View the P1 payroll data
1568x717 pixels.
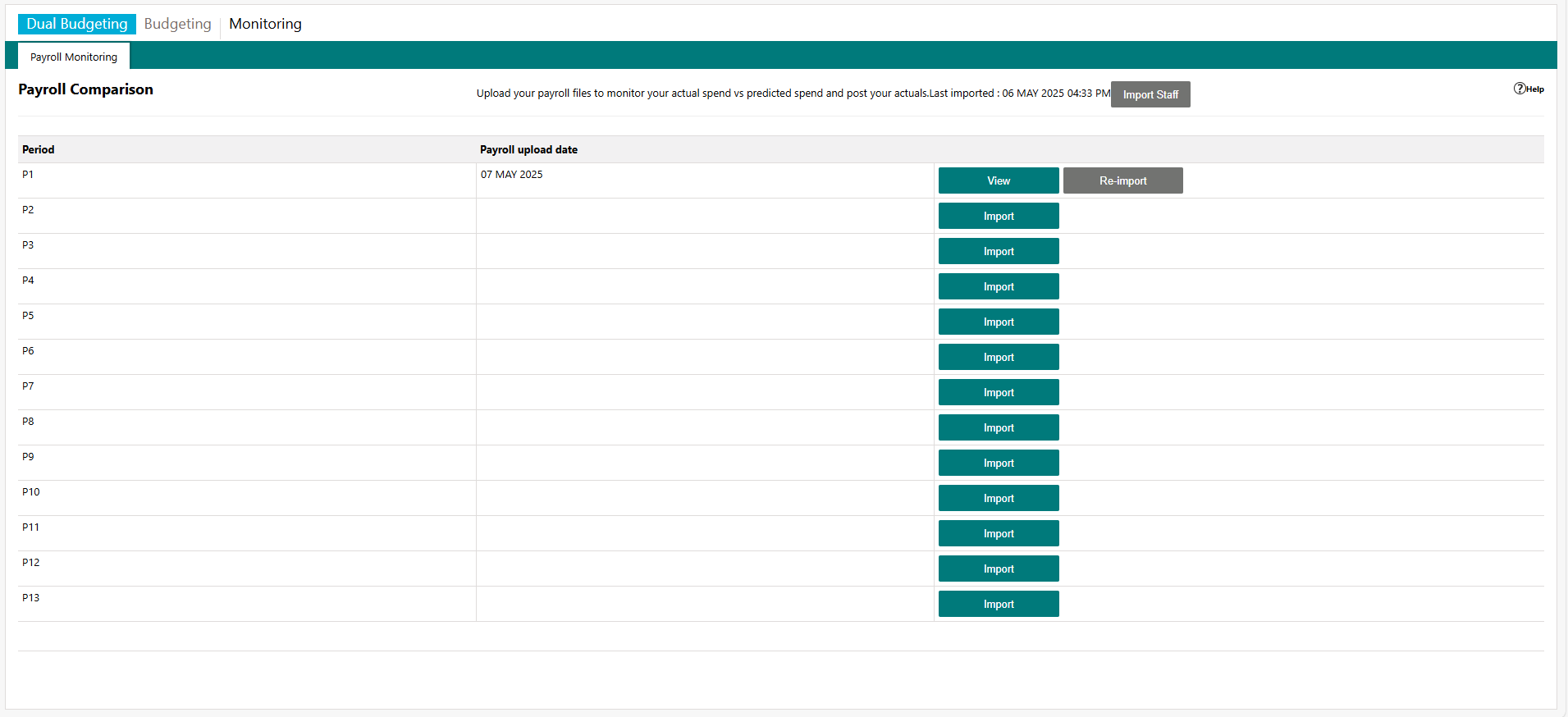999,180
